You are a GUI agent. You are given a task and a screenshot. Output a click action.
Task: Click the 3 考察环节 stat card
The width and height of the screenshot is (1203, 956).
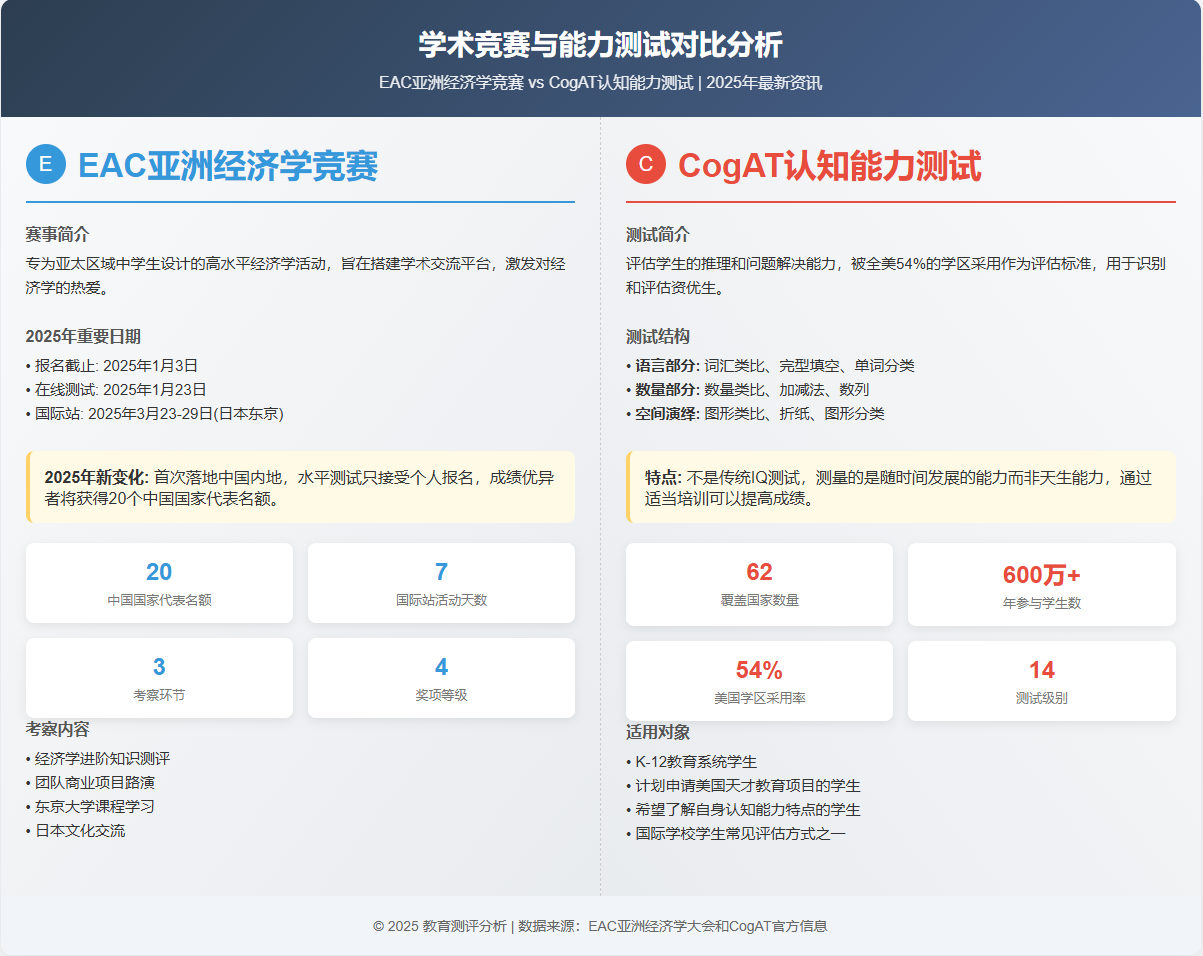click(x=160, y=678)
